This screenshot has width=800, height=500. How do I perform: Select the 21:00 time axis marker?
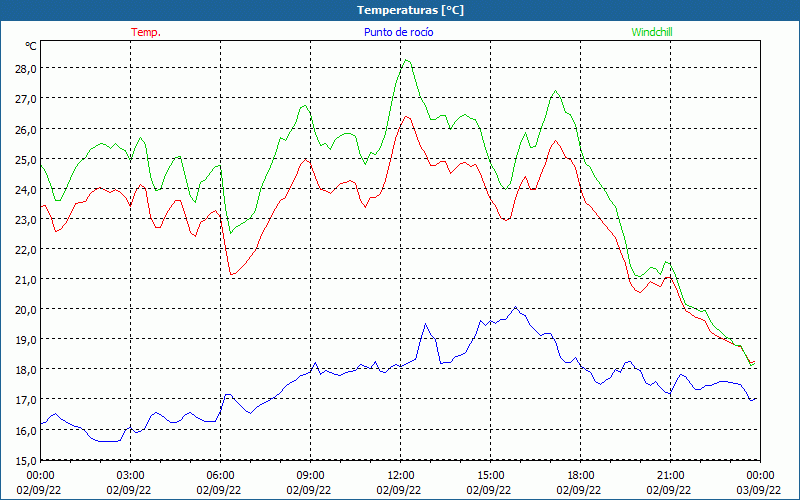coord(670,475)
